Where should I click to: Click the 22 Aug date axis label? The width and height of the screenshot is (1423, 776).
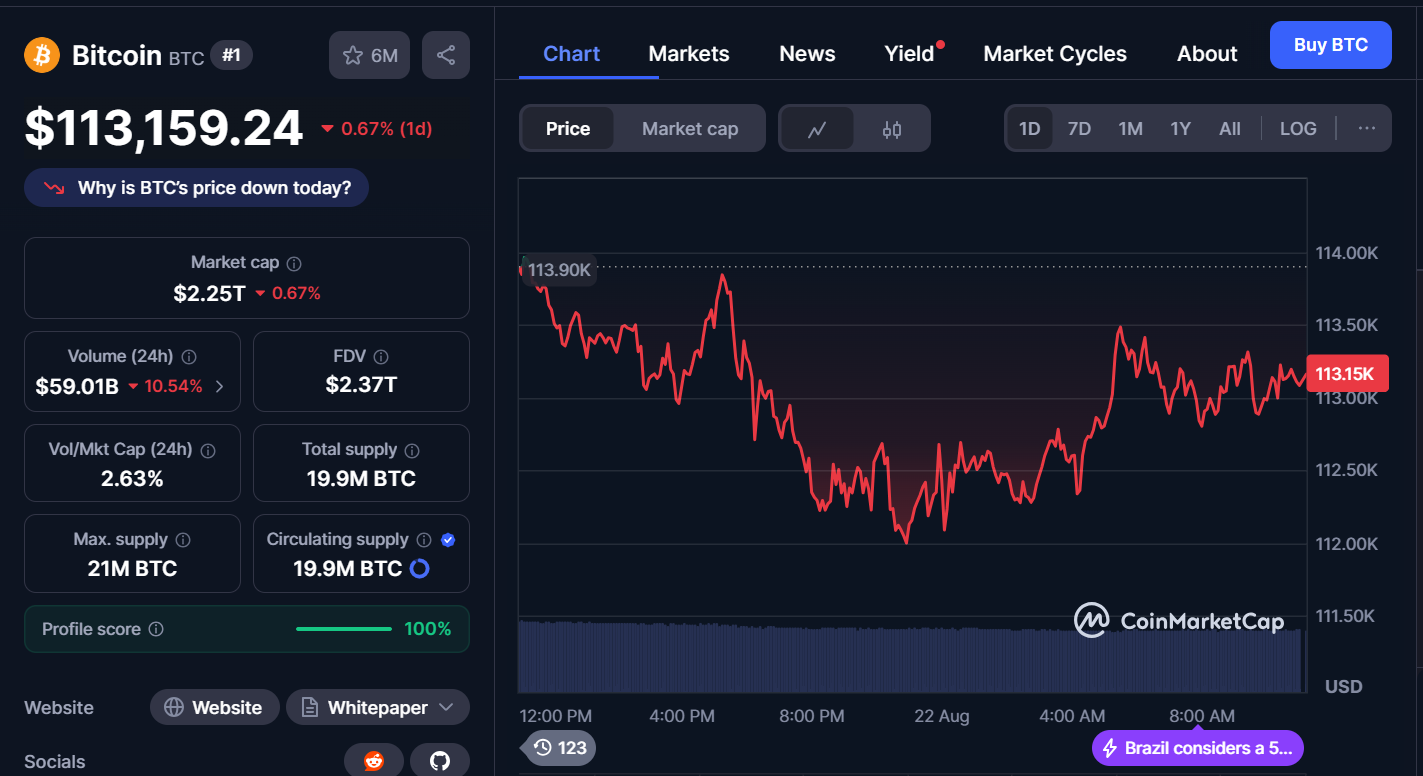(941, 716)
